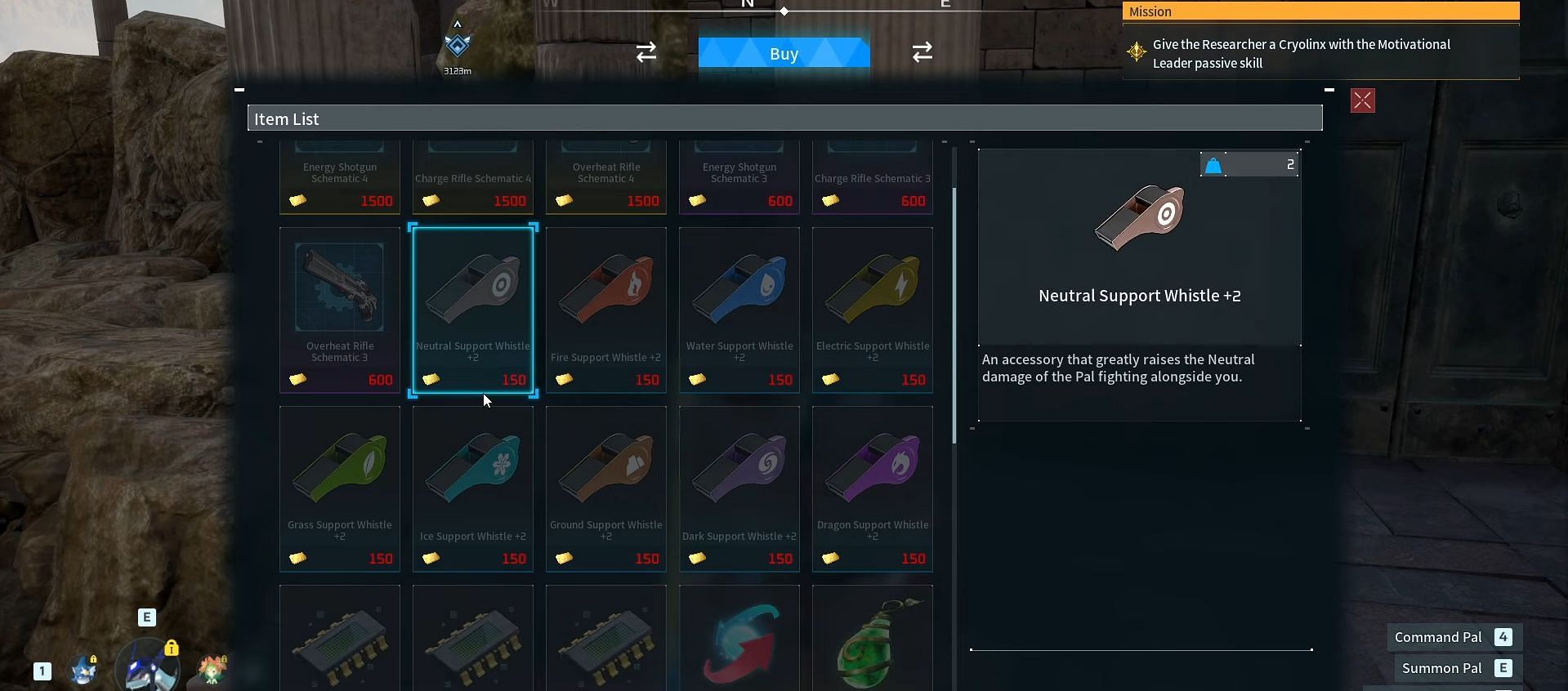1568x691 pixels.
Task: Close the shop with the red X
Action: coord(1363,100)
